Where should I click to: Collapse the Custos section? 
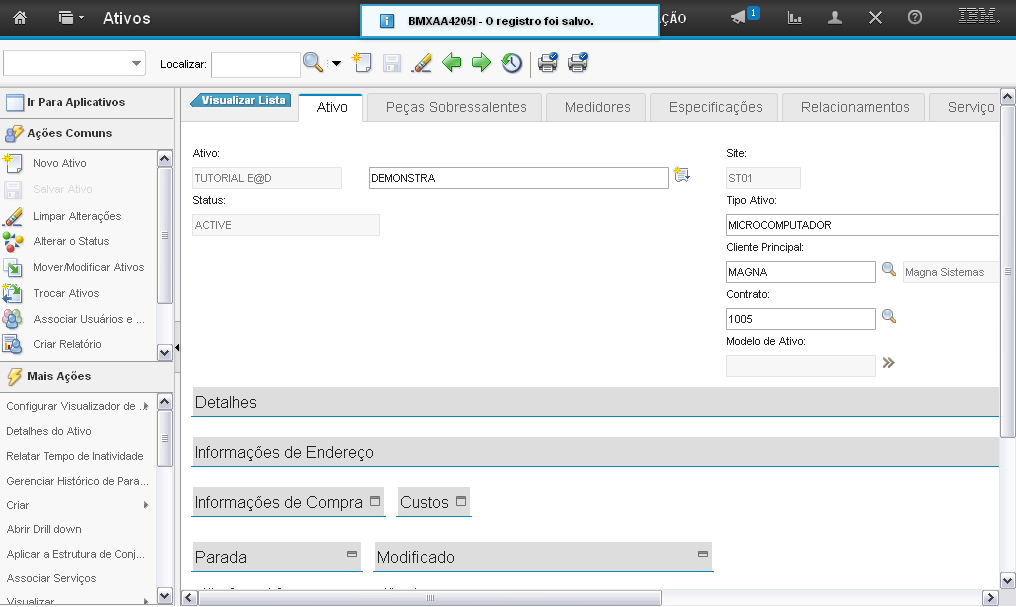pyautogui.click(x=461, y=501)
